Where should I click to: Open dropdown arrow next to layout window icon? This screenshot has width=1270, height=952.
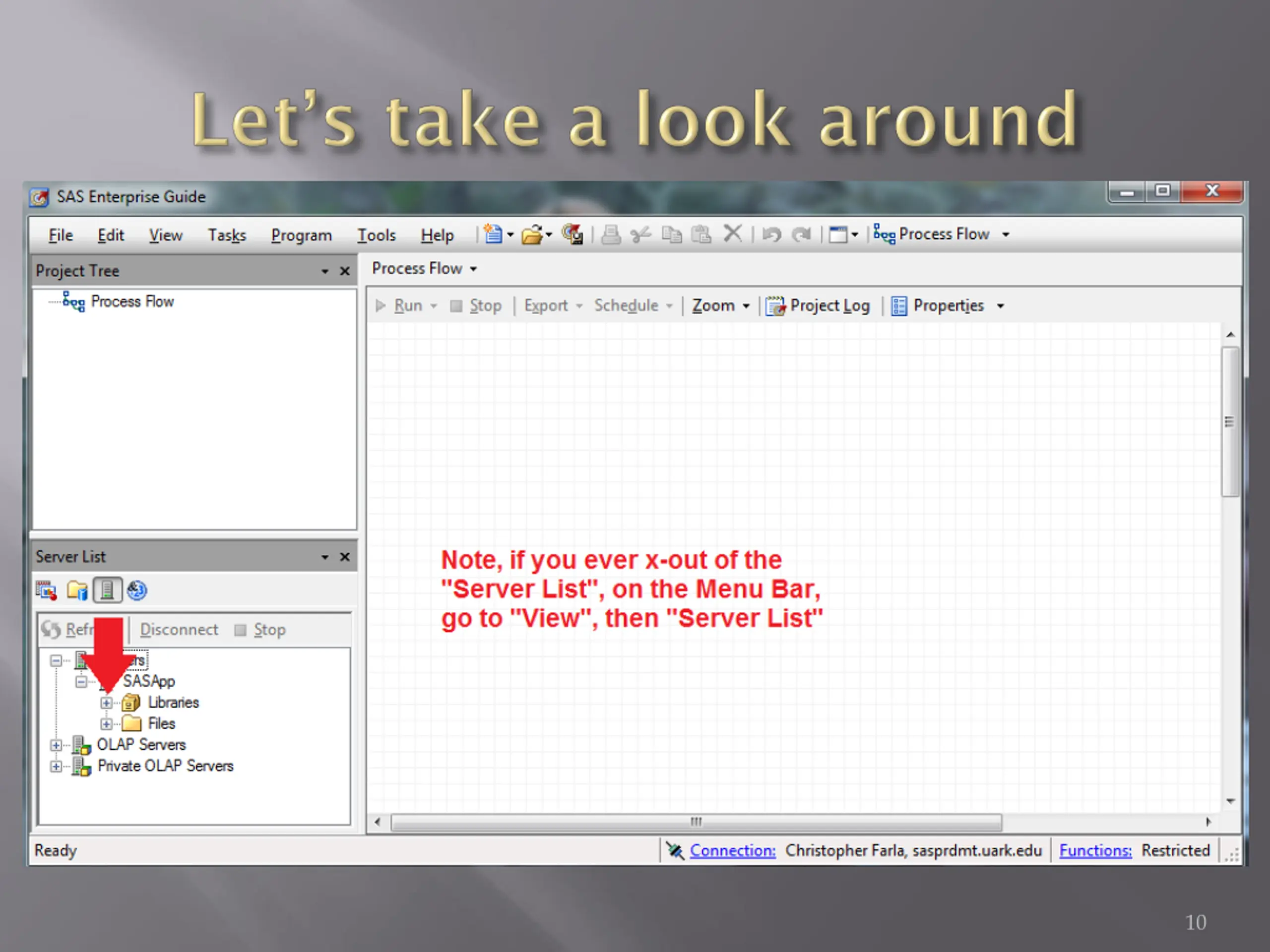[854, 234]
